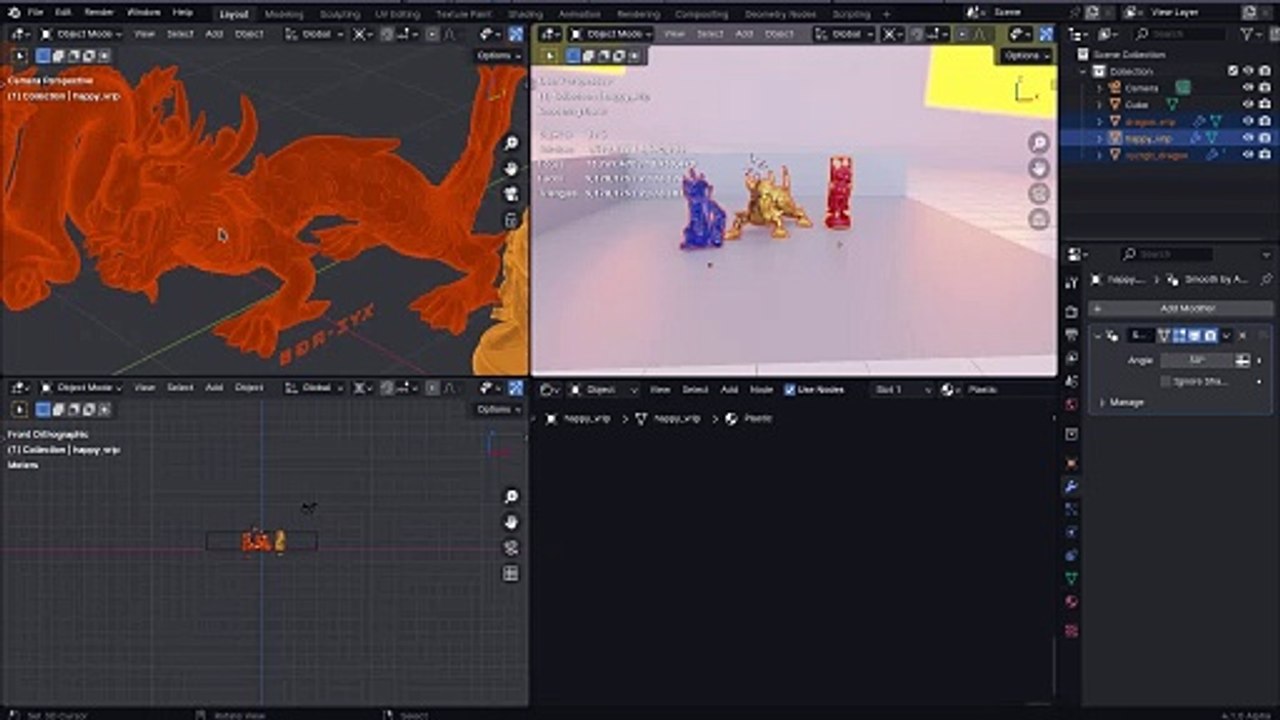Enable the Ignore Sharpness checkbox
This screenshot has width=1280, height=720.
coord(1166,381)
